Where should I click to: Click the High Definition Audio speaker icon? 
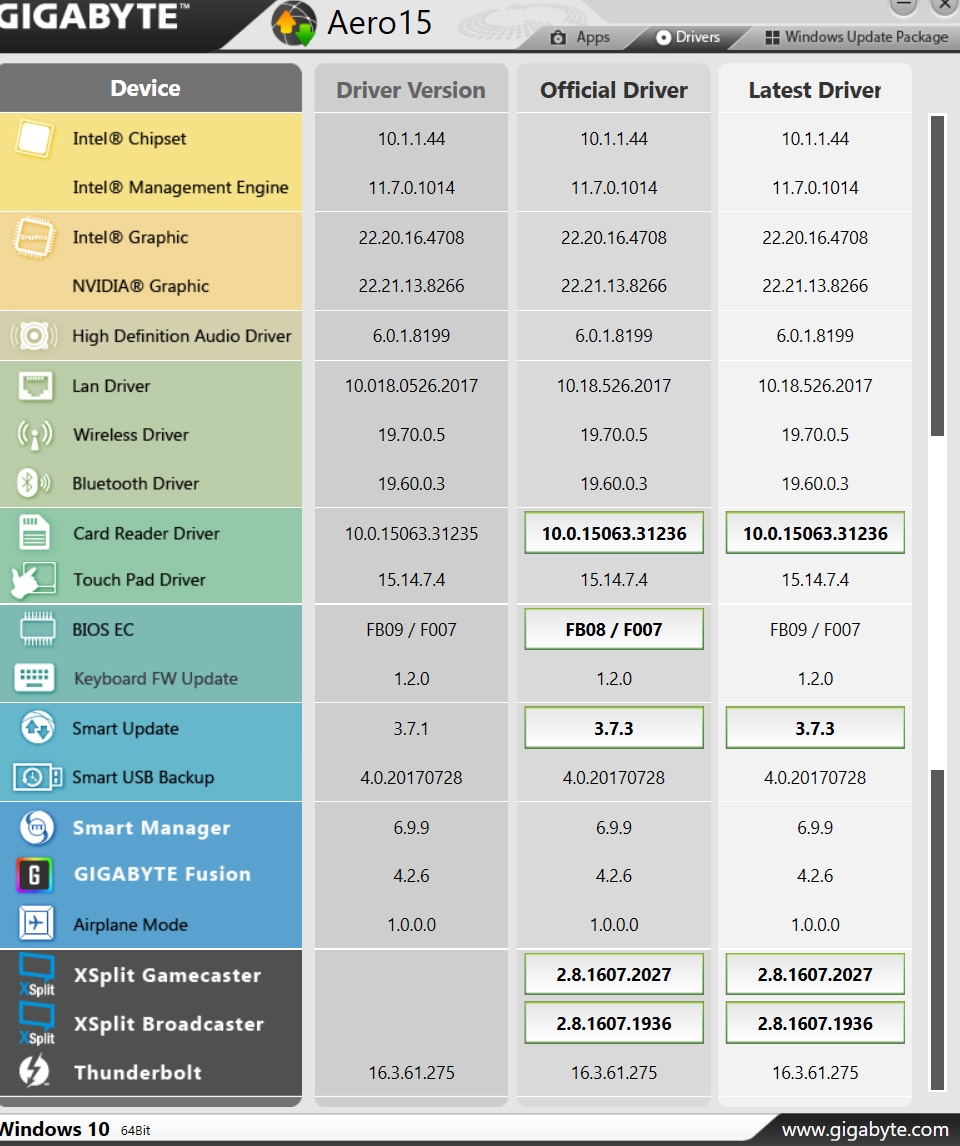coord(34,335)
